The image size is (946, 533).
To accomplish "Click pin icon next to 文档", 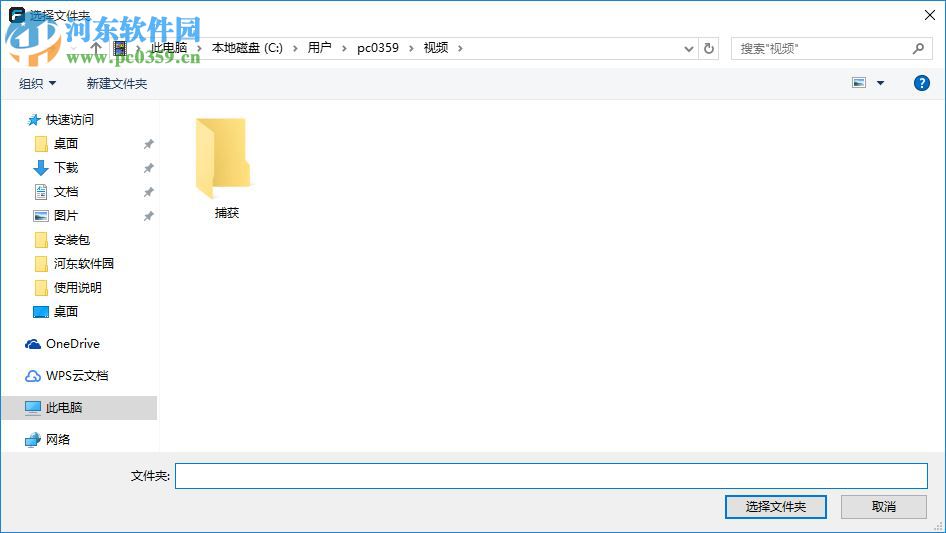I will coord(148,192).
